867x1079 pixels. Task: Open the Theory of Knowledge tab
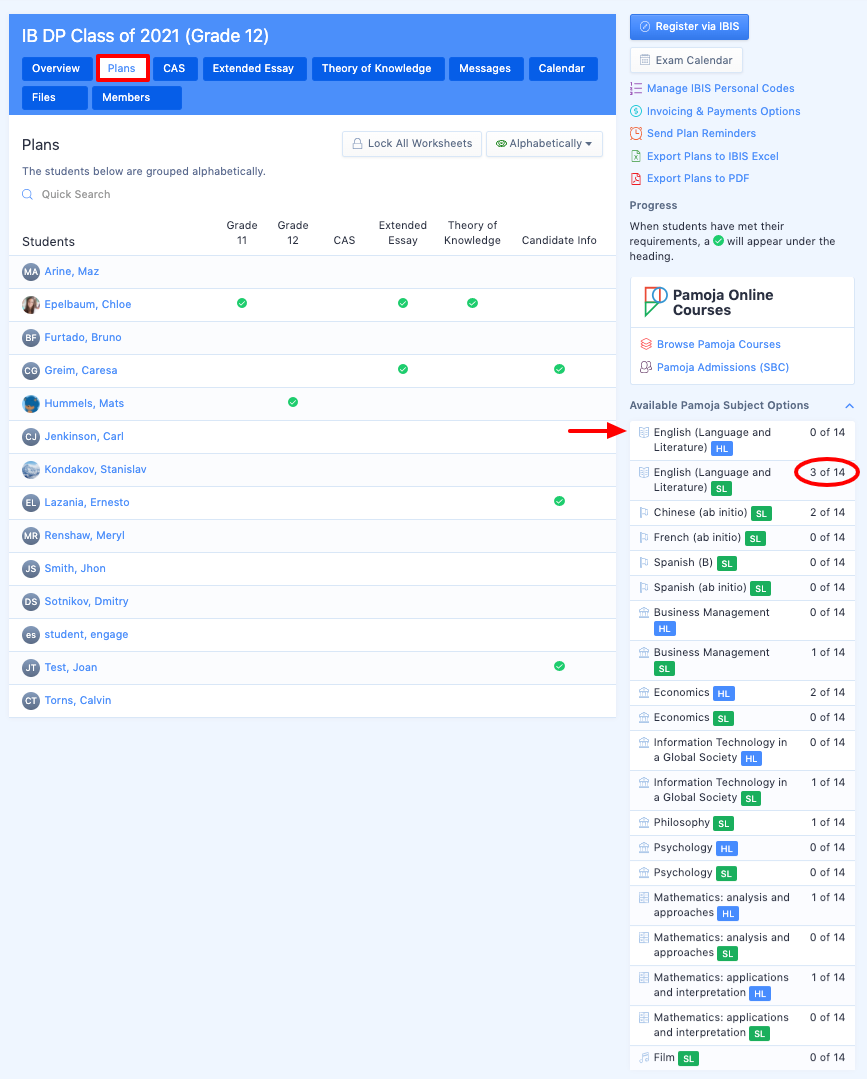coord(376,69)
